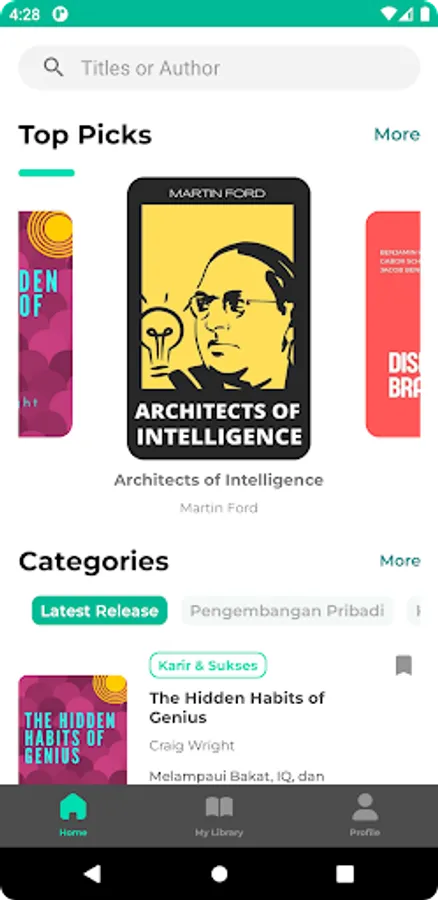Open the Architects of Intelligence cover
Screen dimensions: 438x900
coord(219,318)
